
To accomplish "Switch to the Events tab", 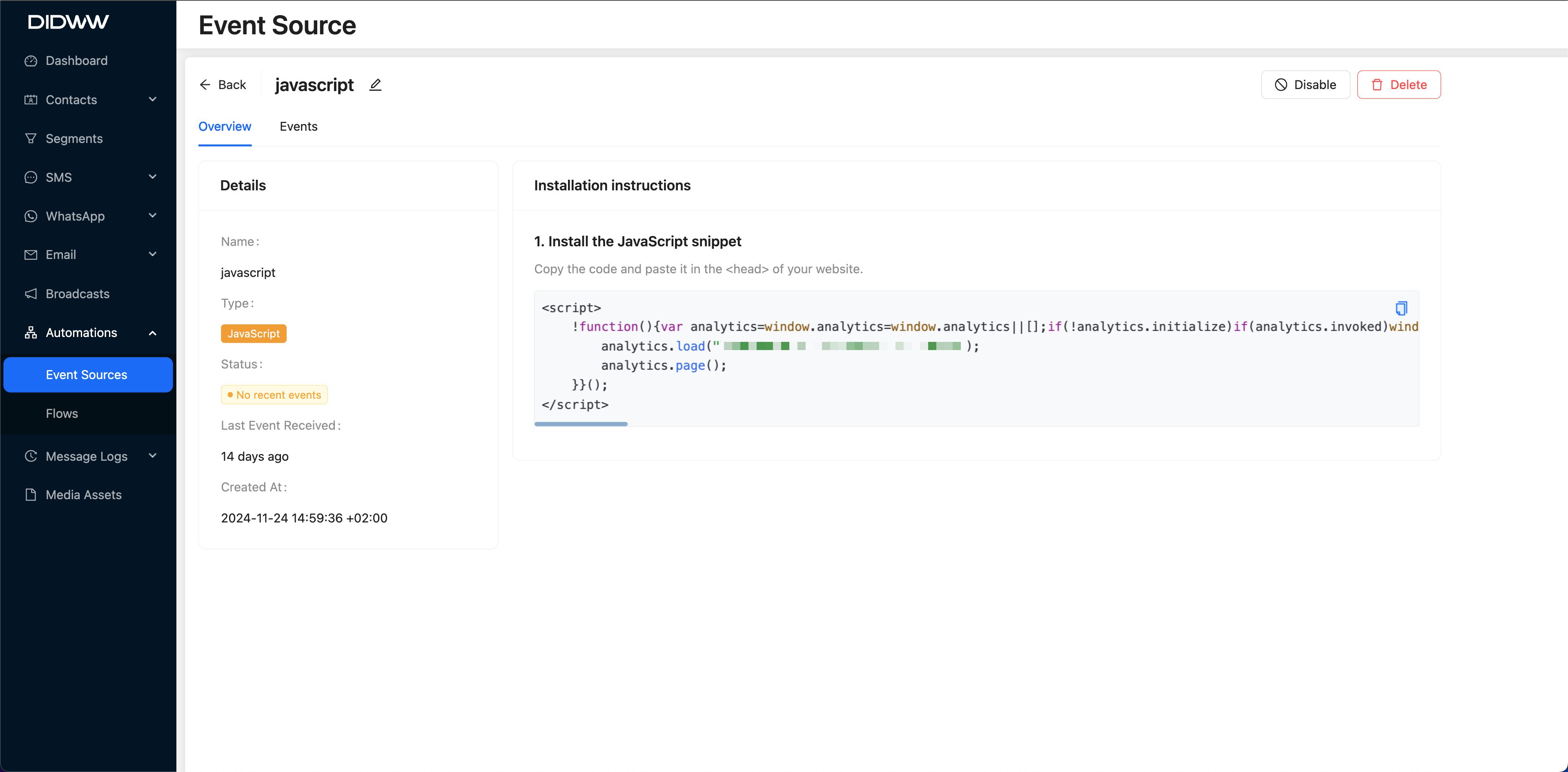I will (298, 127).
